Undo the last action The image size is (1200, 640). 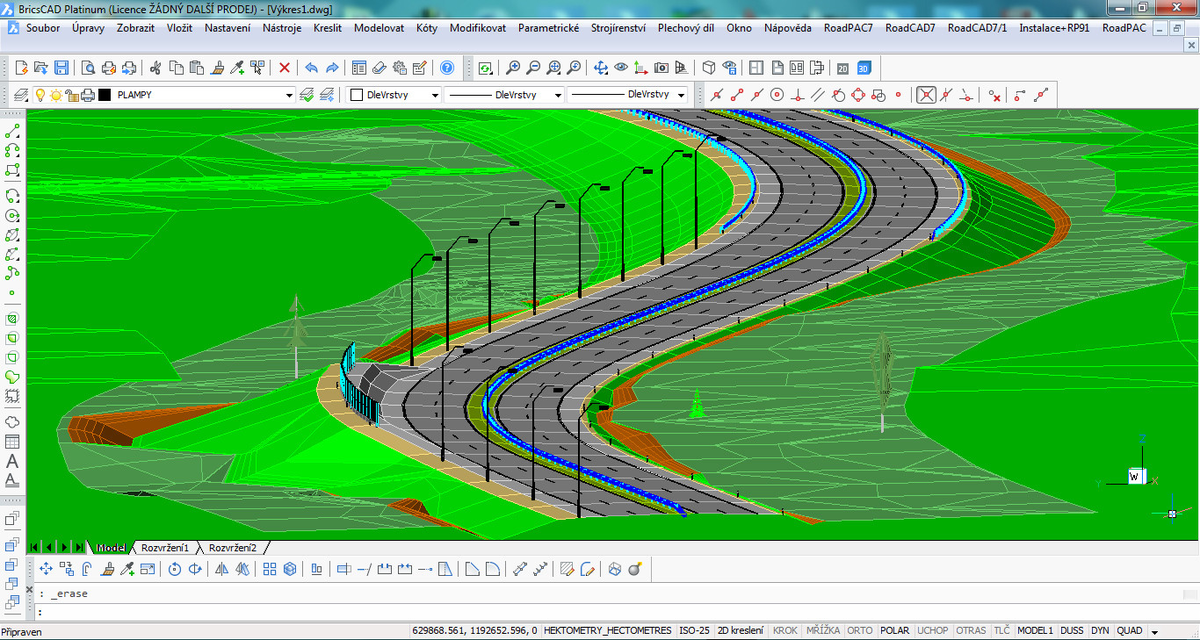[311, 68]
